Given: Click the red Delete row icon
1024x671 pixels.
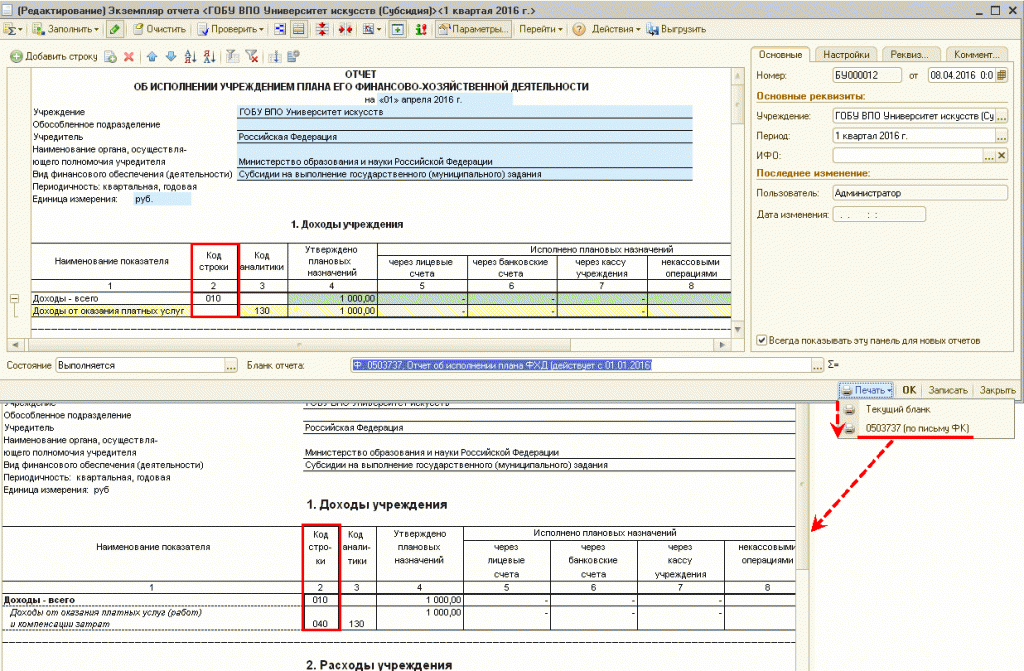Looking at the screenshot, I should point(128,57).
